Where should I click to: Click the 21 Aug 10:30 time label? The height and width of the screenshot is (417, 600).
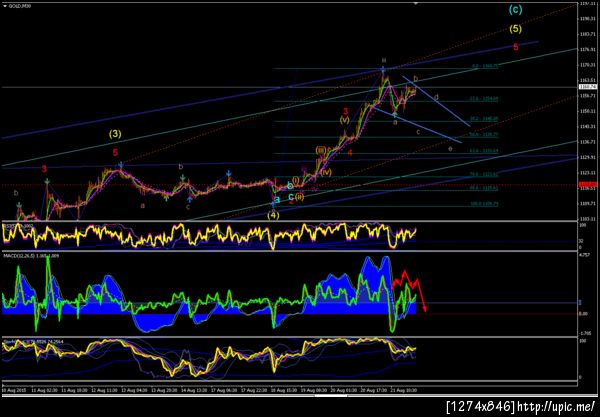click(403, 391)
